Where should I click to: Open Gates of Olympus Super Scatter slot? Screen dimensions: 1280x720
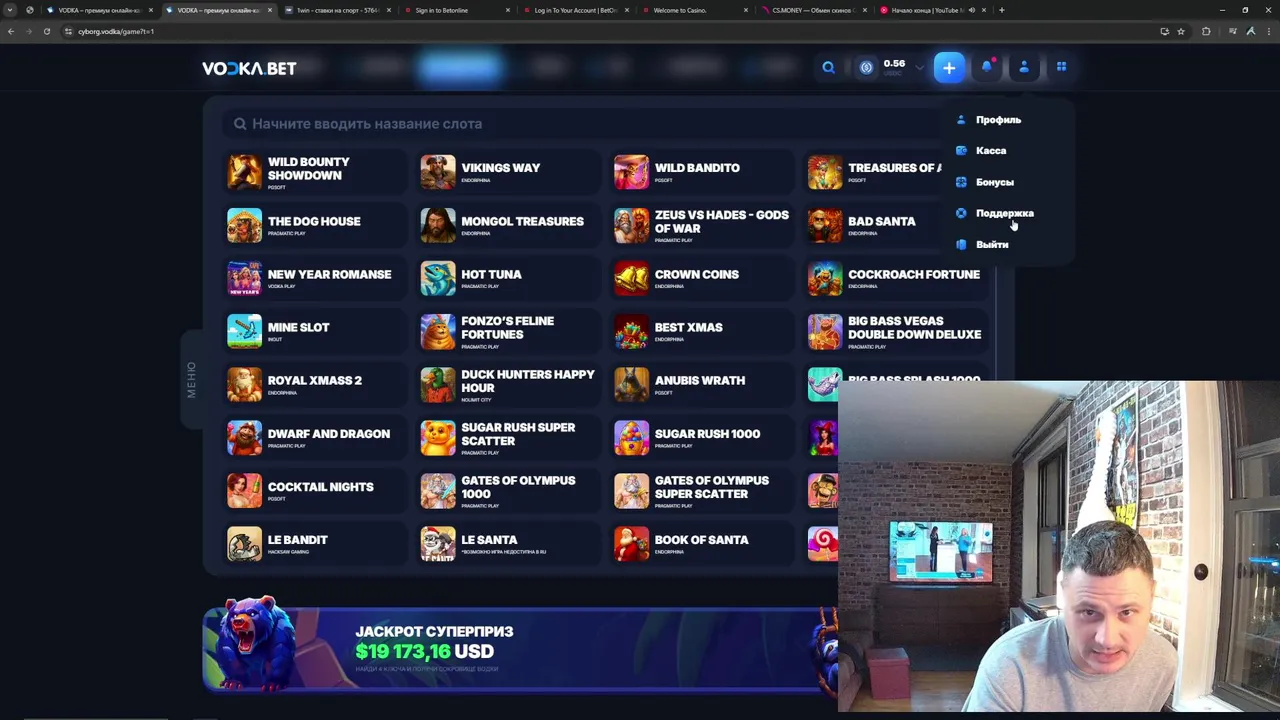(702, 490)
